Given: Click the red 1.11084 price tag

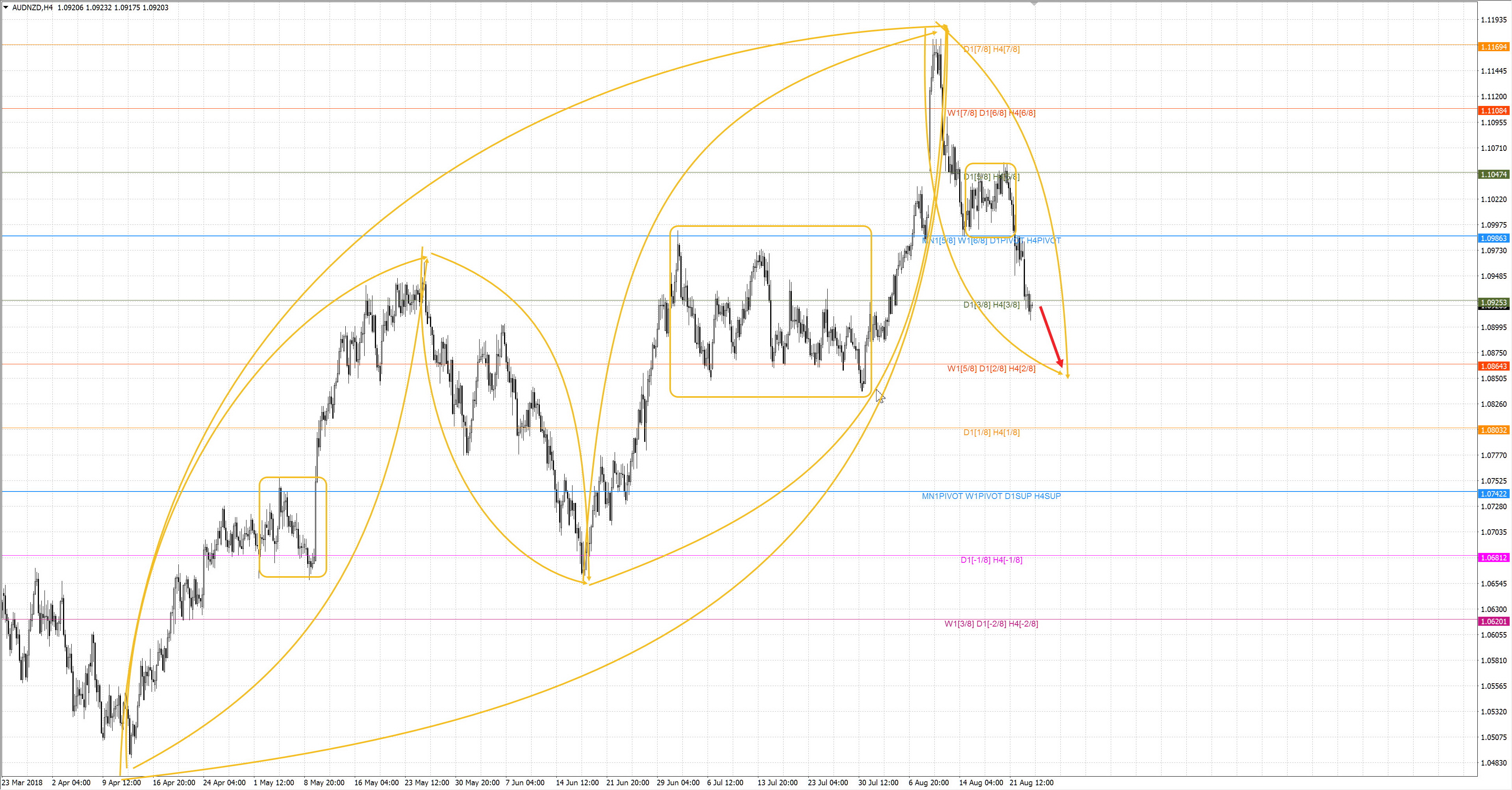Looking at the screenshot, I should coord(1493,111).
